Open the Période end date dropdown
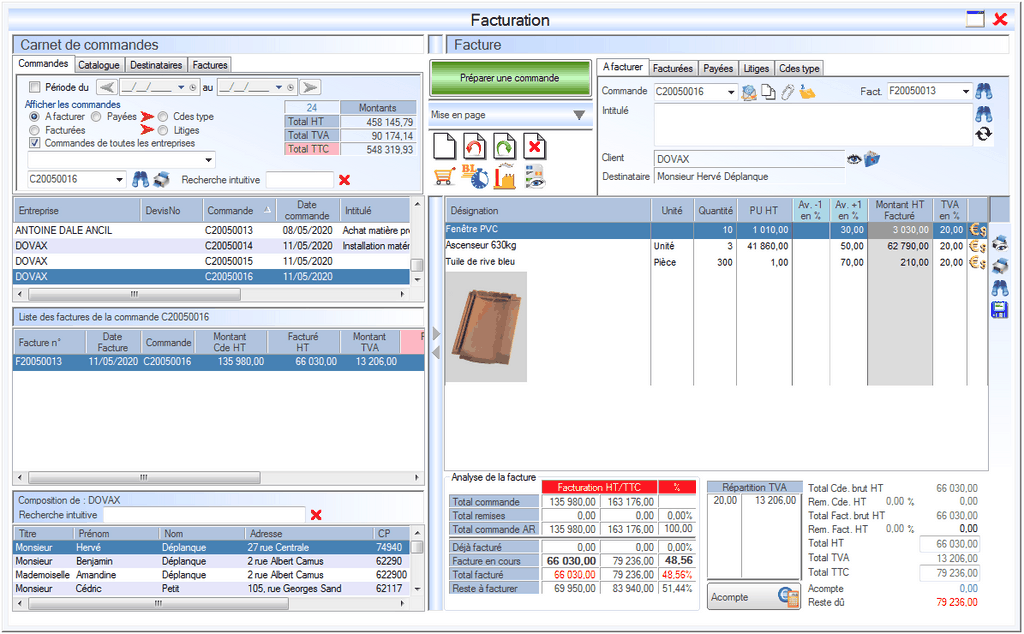This screenshot has width=1024, height=634. point(279,87)
